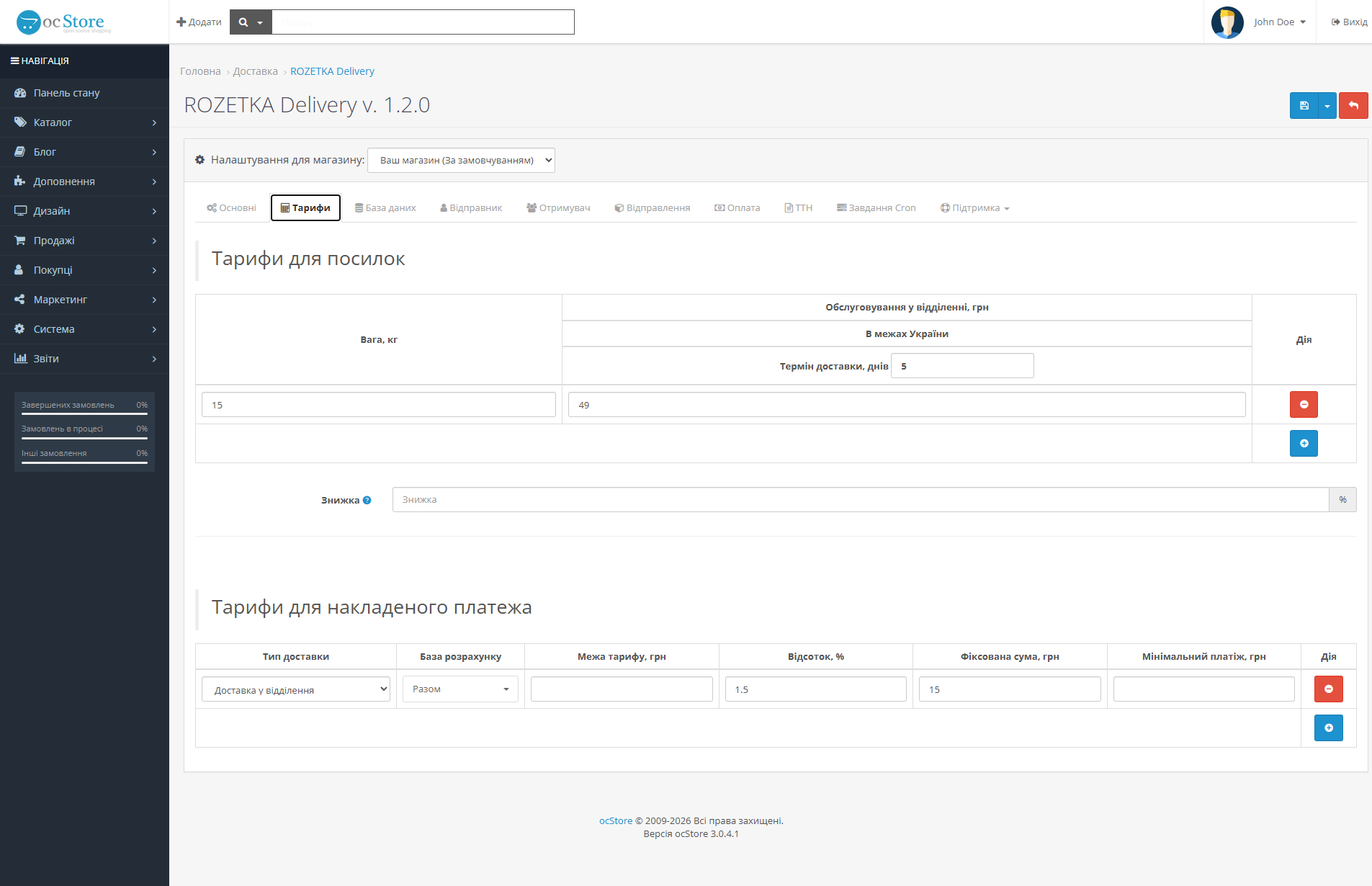Image resolution: width=1372 pixels, height=886 pixels.
Task: Click Інші замовлення progress bar
Action: 84,462
